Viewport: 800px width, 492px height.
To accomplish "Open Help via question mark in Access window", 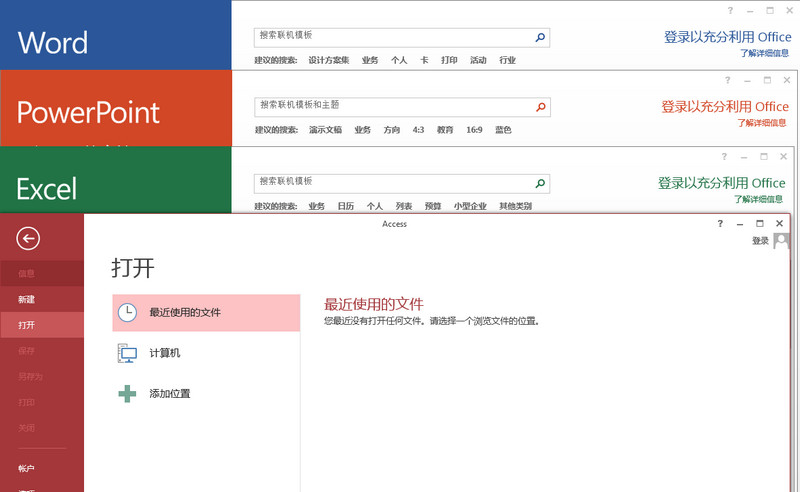I will tap(720, 224).
